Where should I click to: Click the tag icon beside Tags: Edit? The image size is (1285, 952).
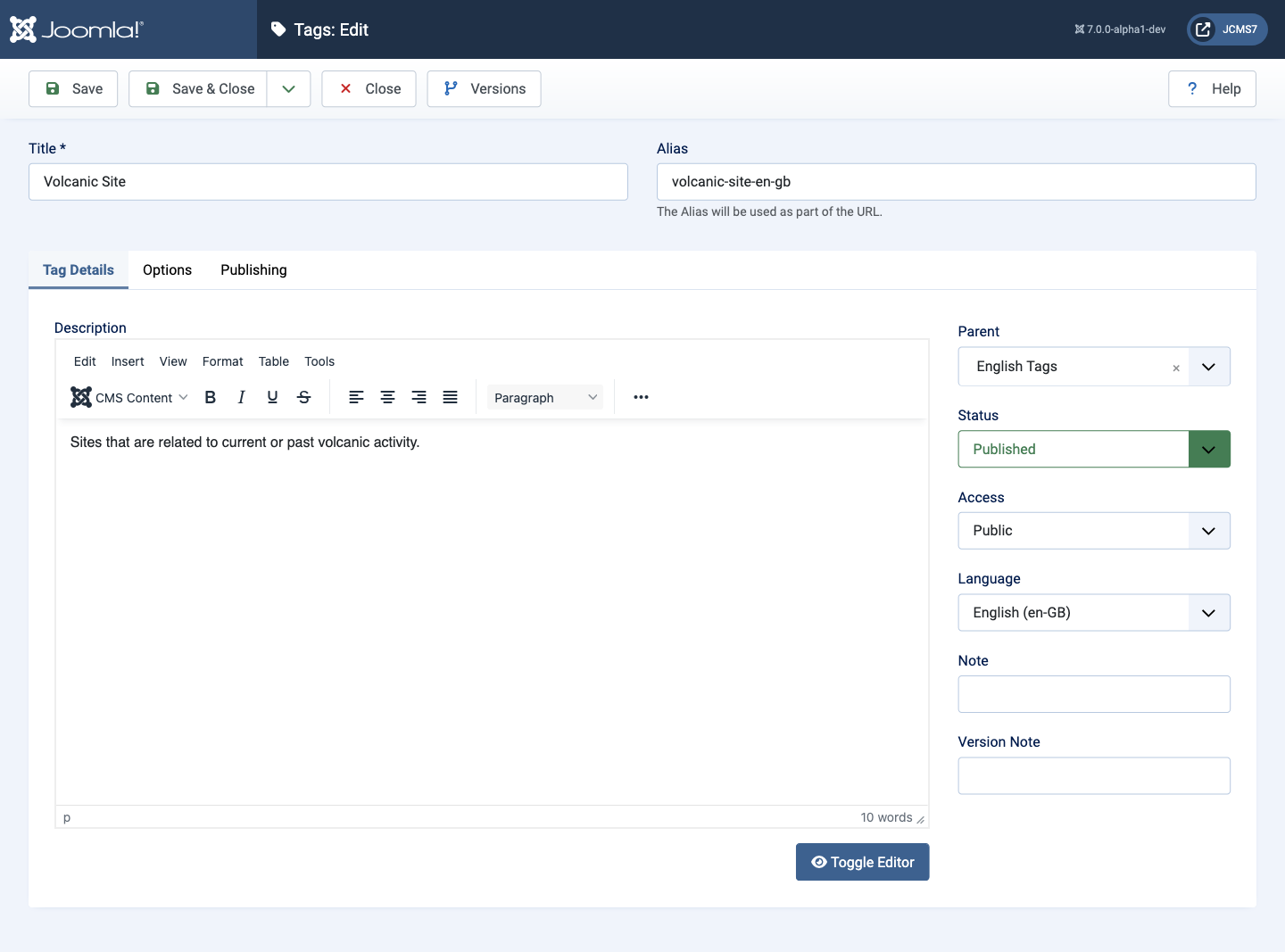tap(278, 29)
